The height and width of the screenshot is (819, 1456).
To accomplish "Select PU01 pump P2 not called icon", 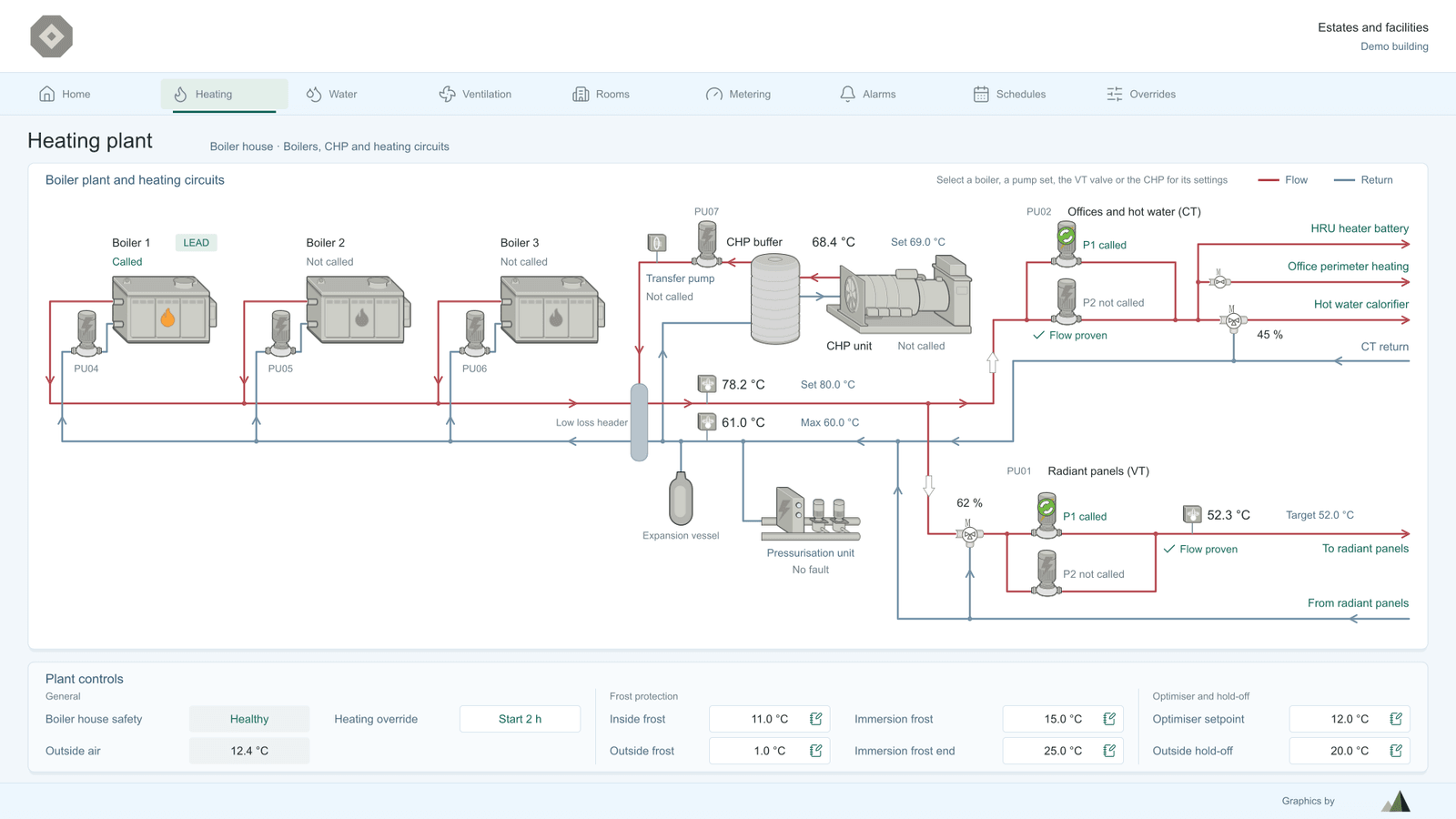I will 1046,573.
